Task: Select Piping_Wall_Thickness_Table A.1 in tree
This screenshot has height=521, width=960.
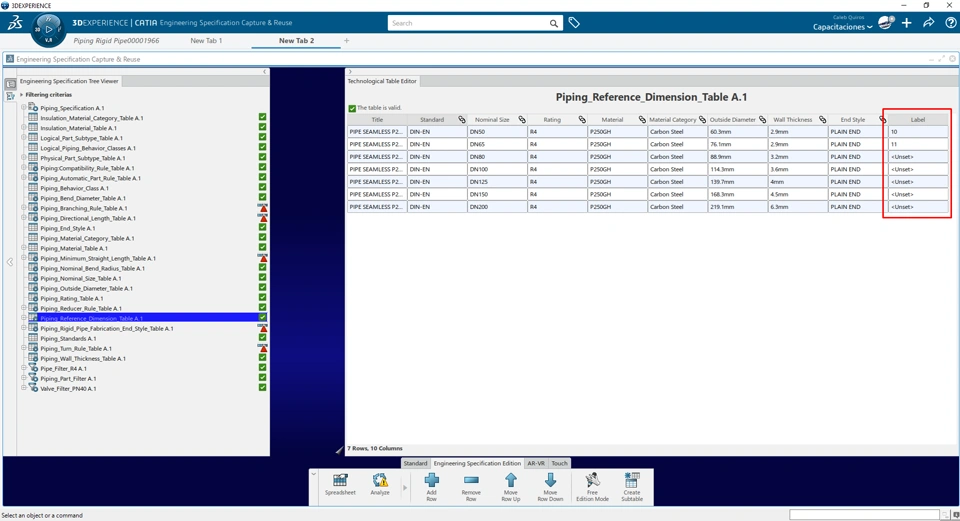Action: (x=83, y=359)
